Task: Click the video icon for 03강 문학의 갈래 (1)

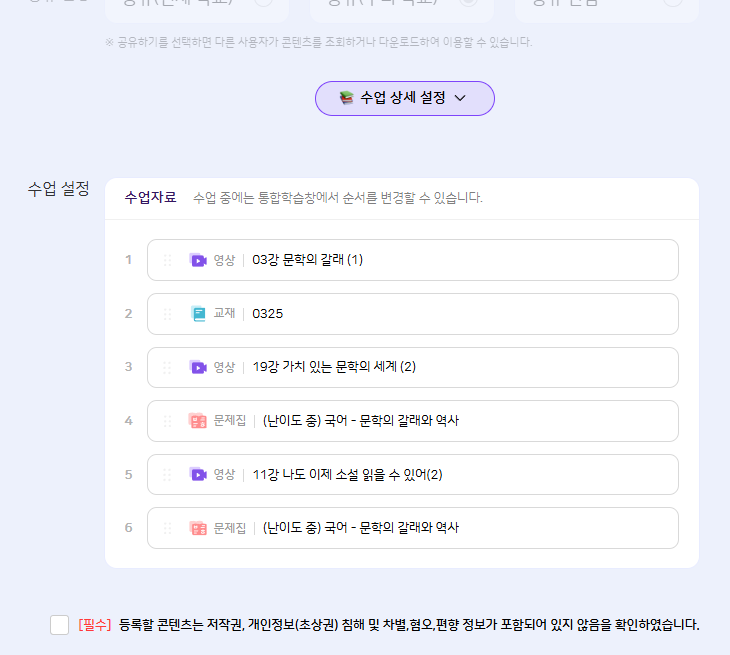Action: click(198, 260)
